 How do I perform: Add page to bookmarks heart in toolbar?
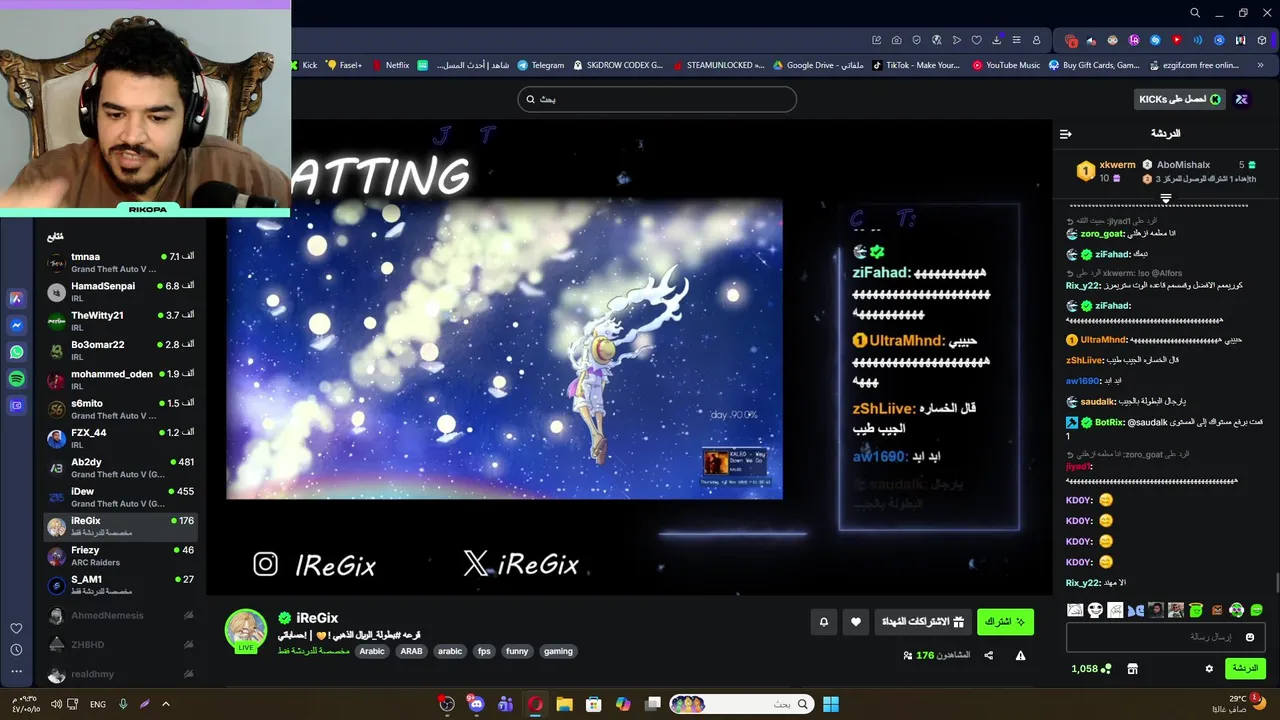pos(977,40)
